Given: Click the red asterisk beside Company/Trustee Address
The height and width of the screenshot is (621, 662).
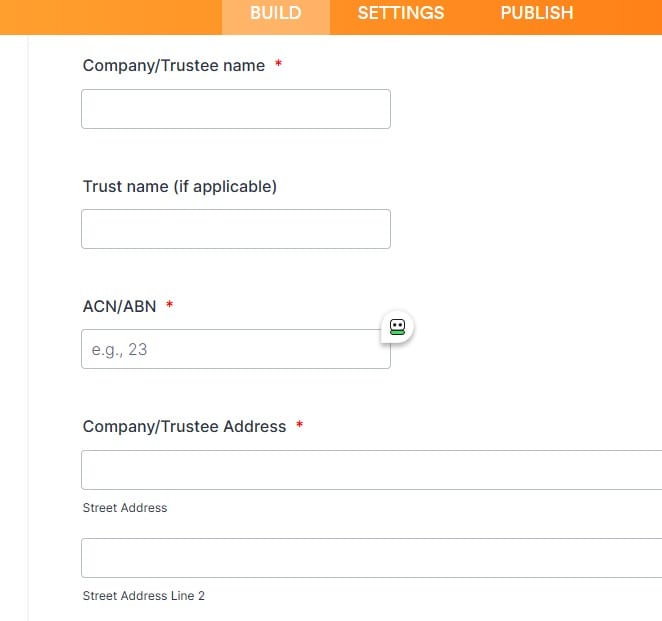Looking at the screenshot, I should pos(299,425).
